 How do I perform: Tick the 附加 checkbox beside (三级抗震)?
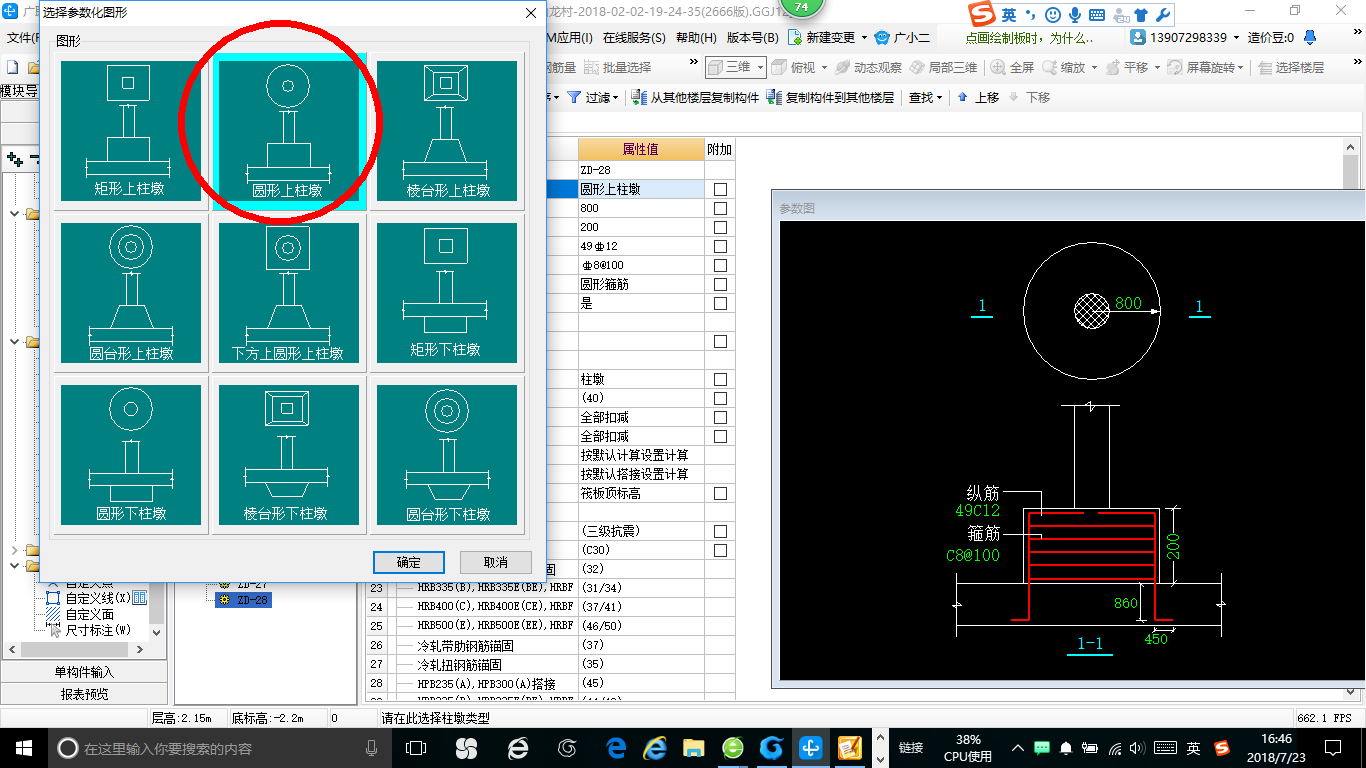coord(720,531)
